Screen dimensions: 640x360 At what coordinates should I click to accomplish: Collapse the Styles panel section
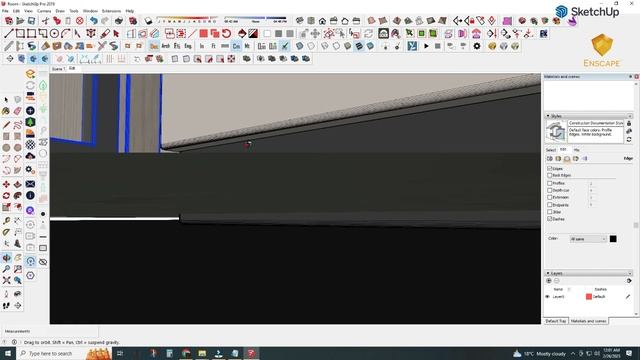click(x=548, y=116)
